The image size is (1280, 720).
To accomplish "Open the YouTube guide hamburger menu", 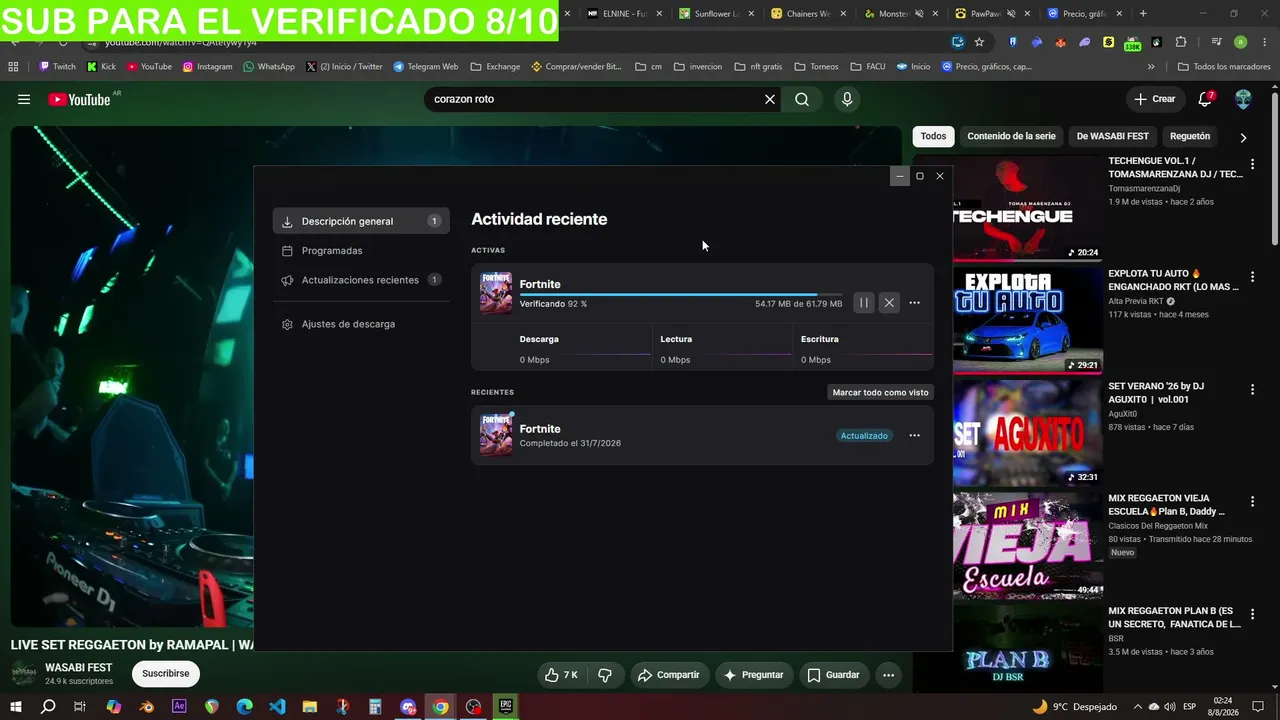I will coord(24,99).
